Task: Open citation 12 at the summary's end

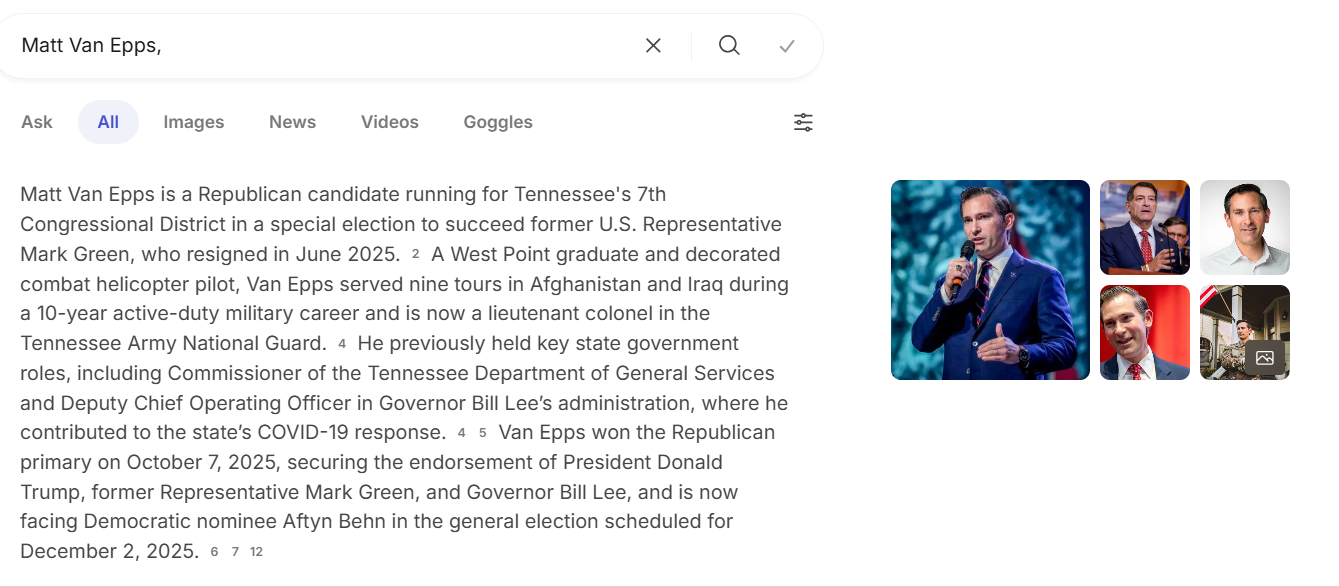Action: click(x=256, y=552)
